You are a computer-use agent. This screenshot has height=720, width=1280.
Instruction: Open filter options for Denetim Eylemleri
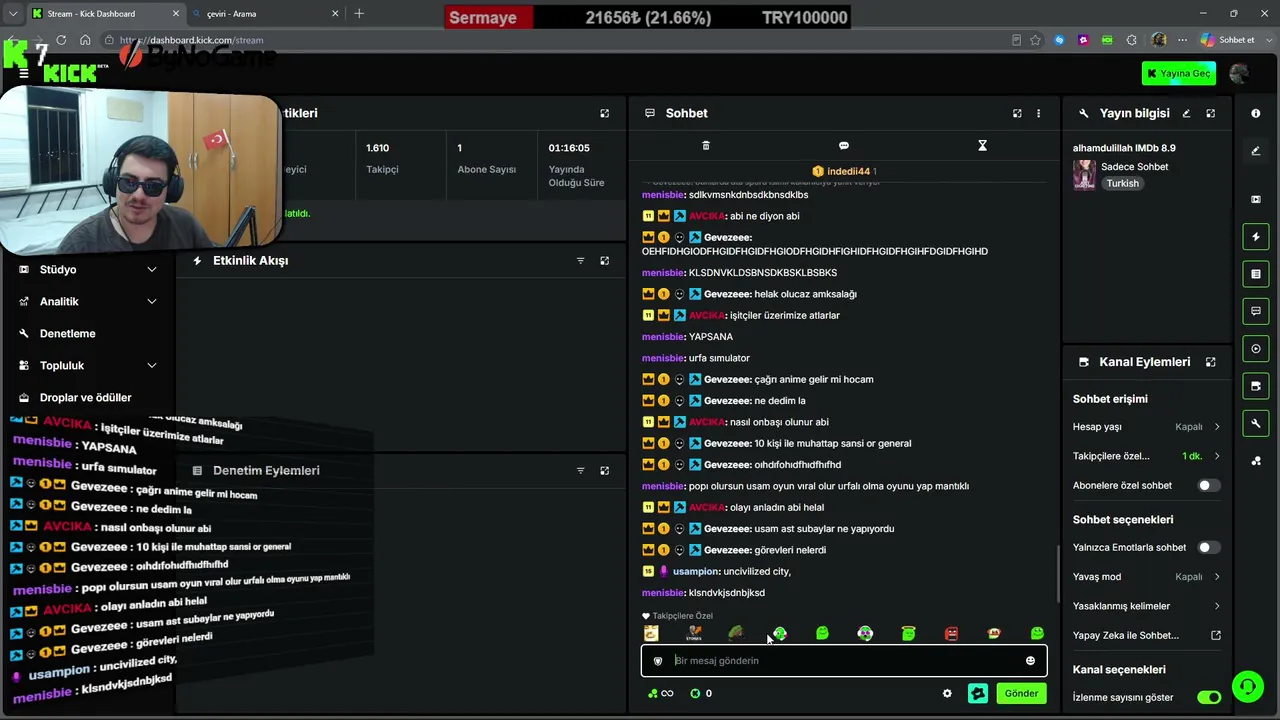580,470
